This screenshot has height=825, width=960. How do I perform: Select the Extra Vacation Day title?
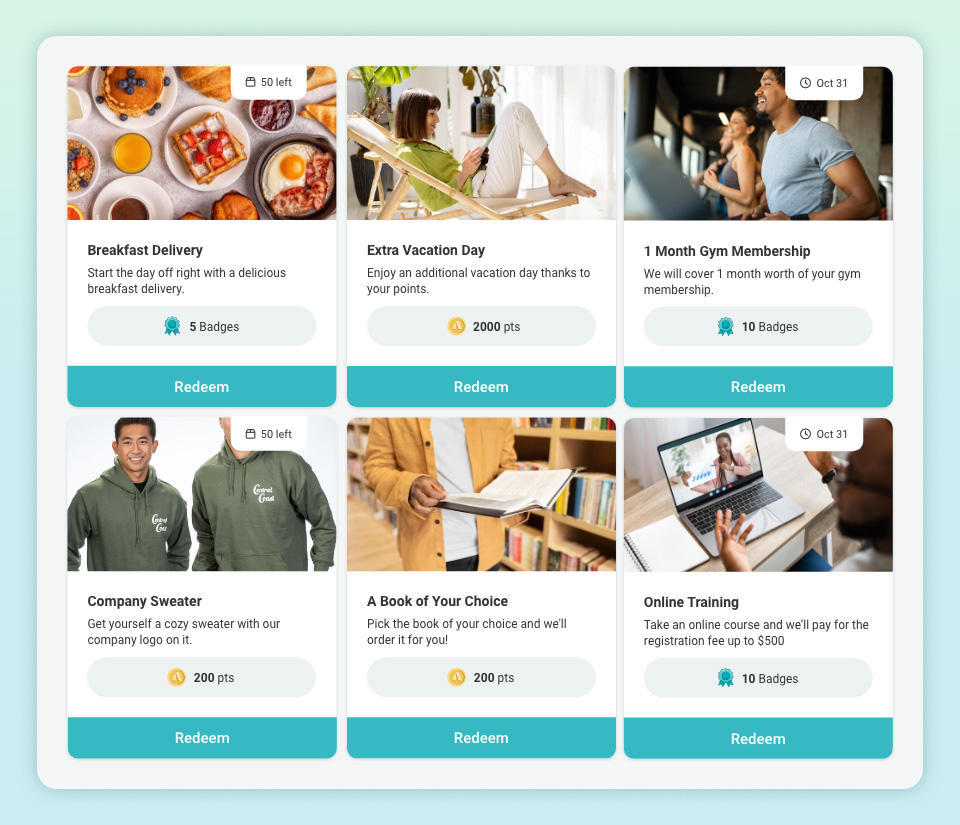tap(426, 250)
